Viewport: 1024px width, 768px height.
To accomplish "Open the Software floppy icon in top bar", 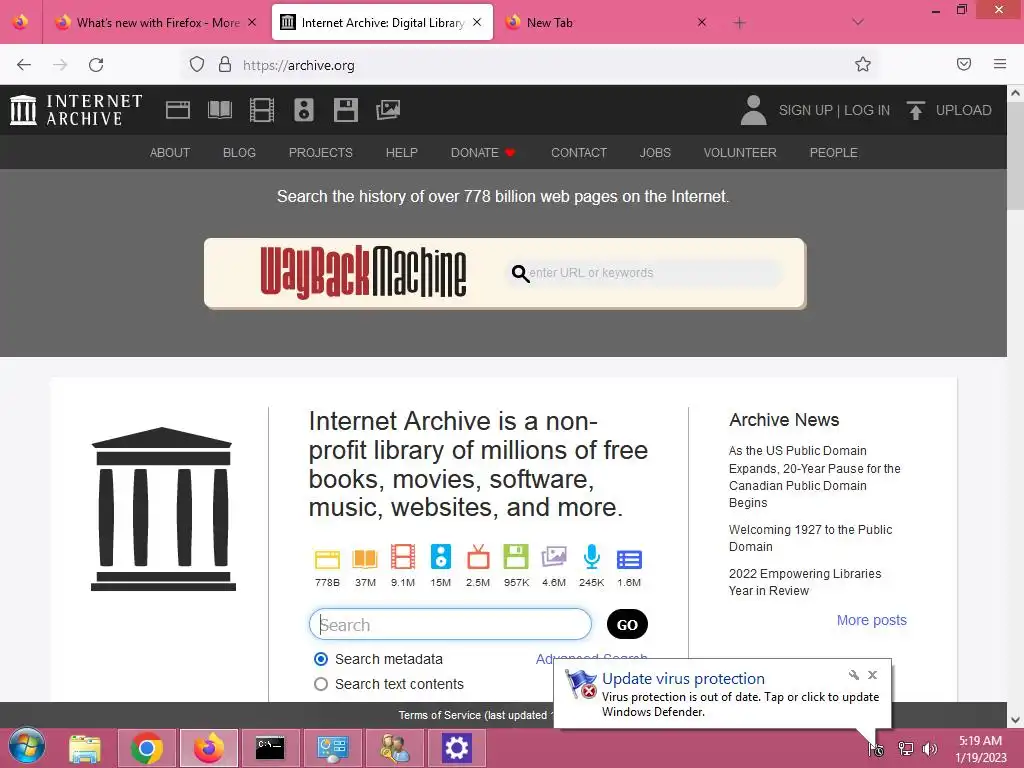I will tap(345, 110).
